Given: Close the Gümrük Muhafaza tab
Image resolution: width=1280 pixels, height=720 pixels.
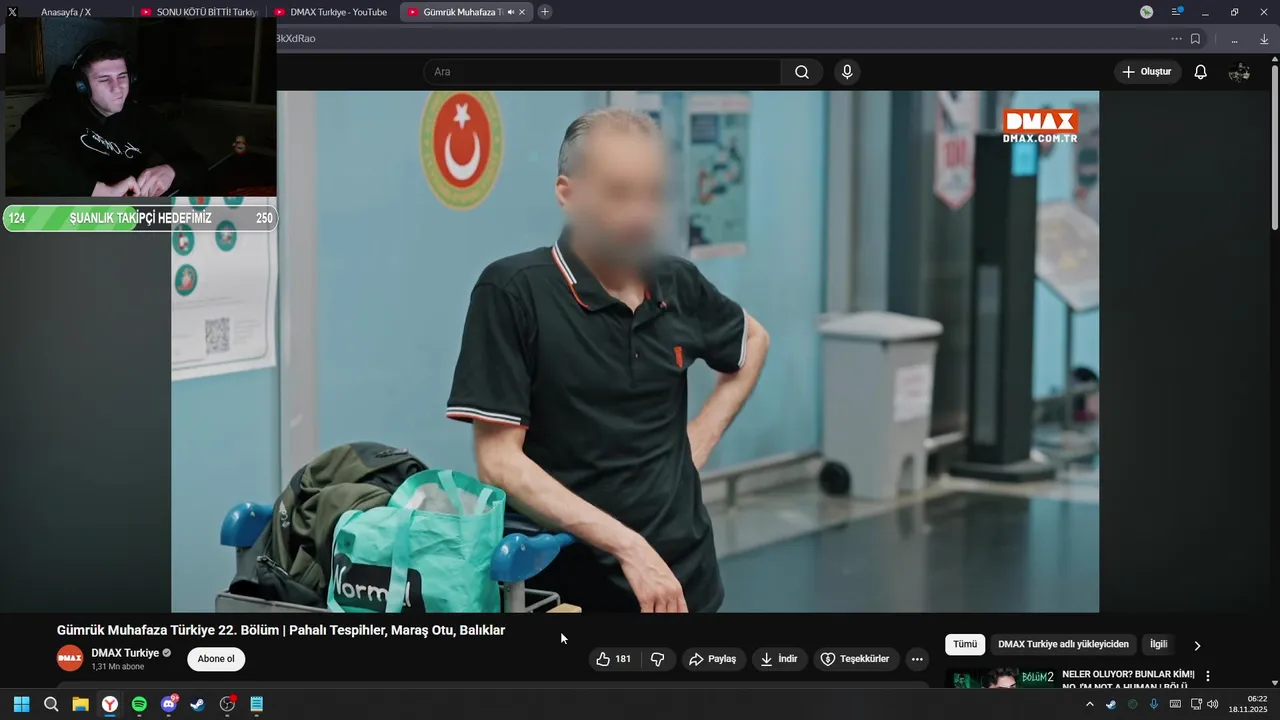Looking at the screenshot, I should coord(522,12).
